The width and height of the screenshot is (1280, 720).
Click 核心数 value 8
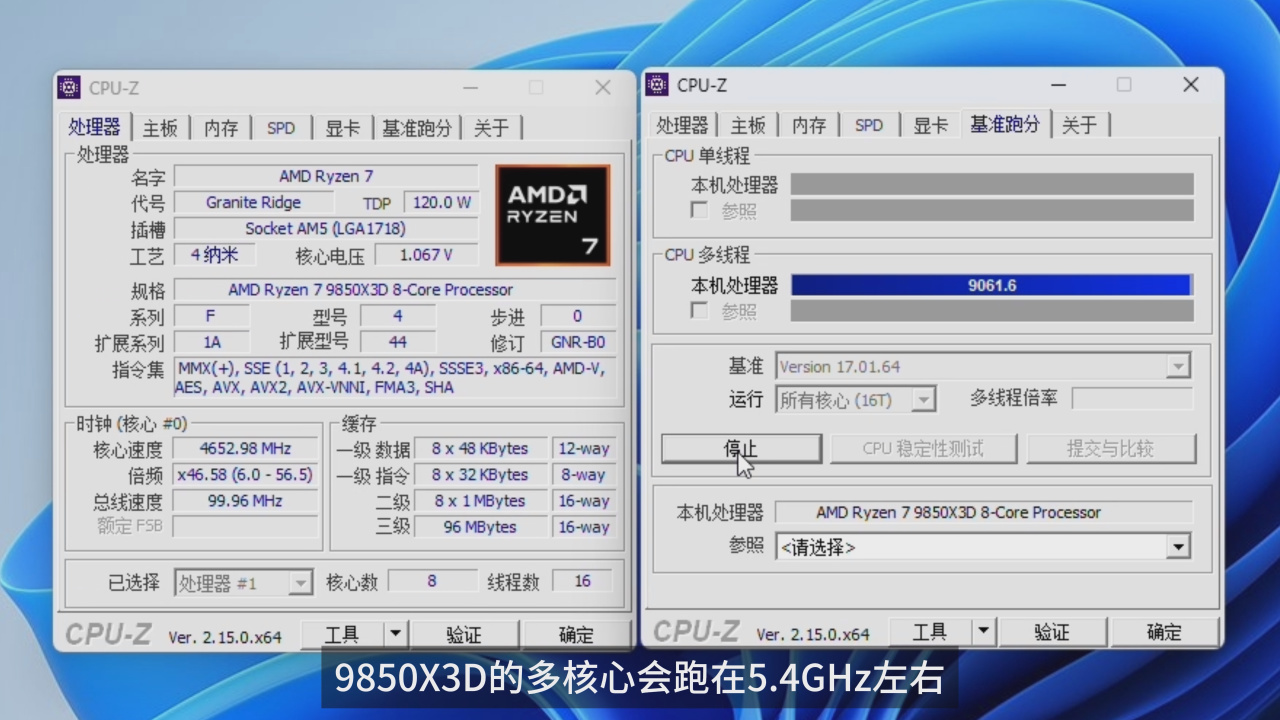432,581
